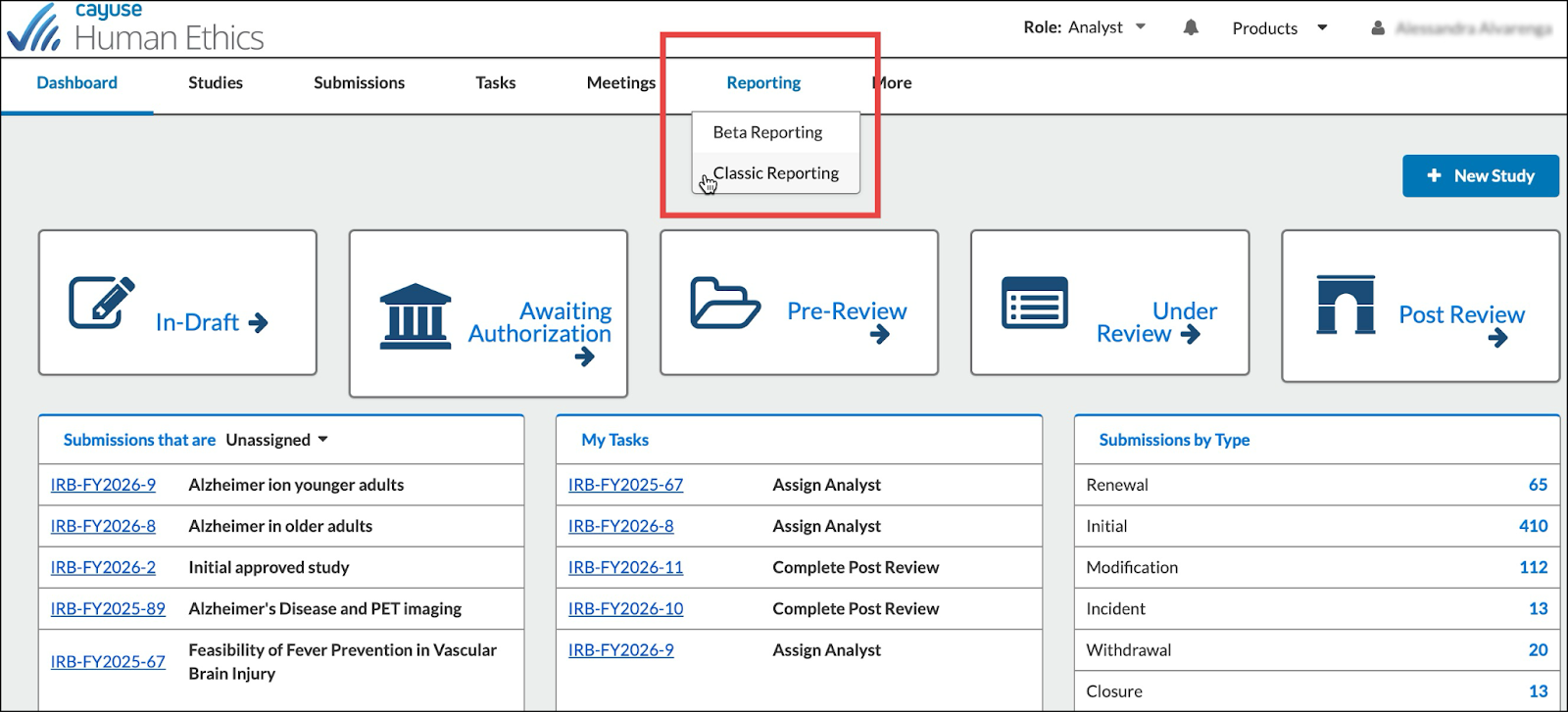Open IRB-FY2026-9 in My Tasks
The image size is (1568, 712).
[x=620, y=649]
